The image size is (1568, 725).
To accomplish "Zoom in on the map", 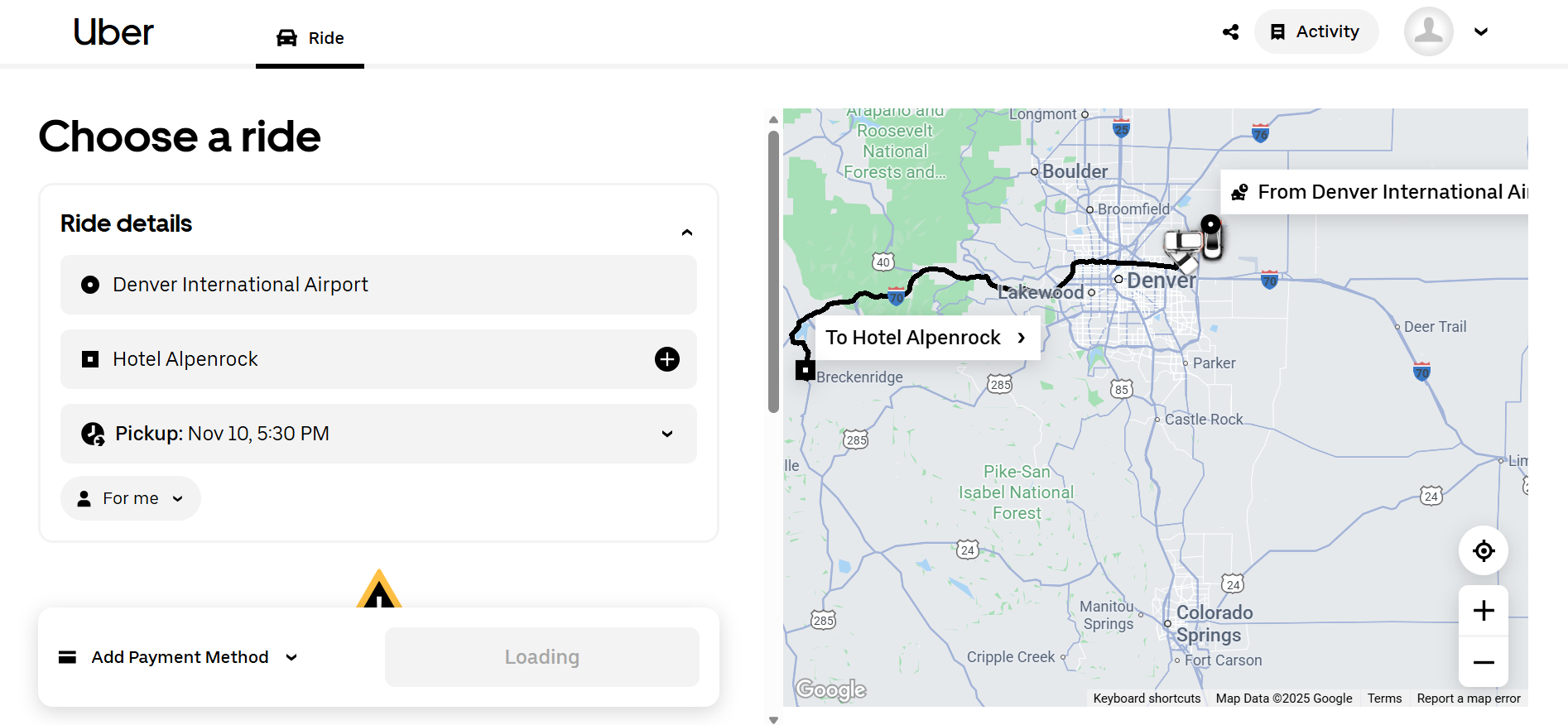I will click(1484, 611).
